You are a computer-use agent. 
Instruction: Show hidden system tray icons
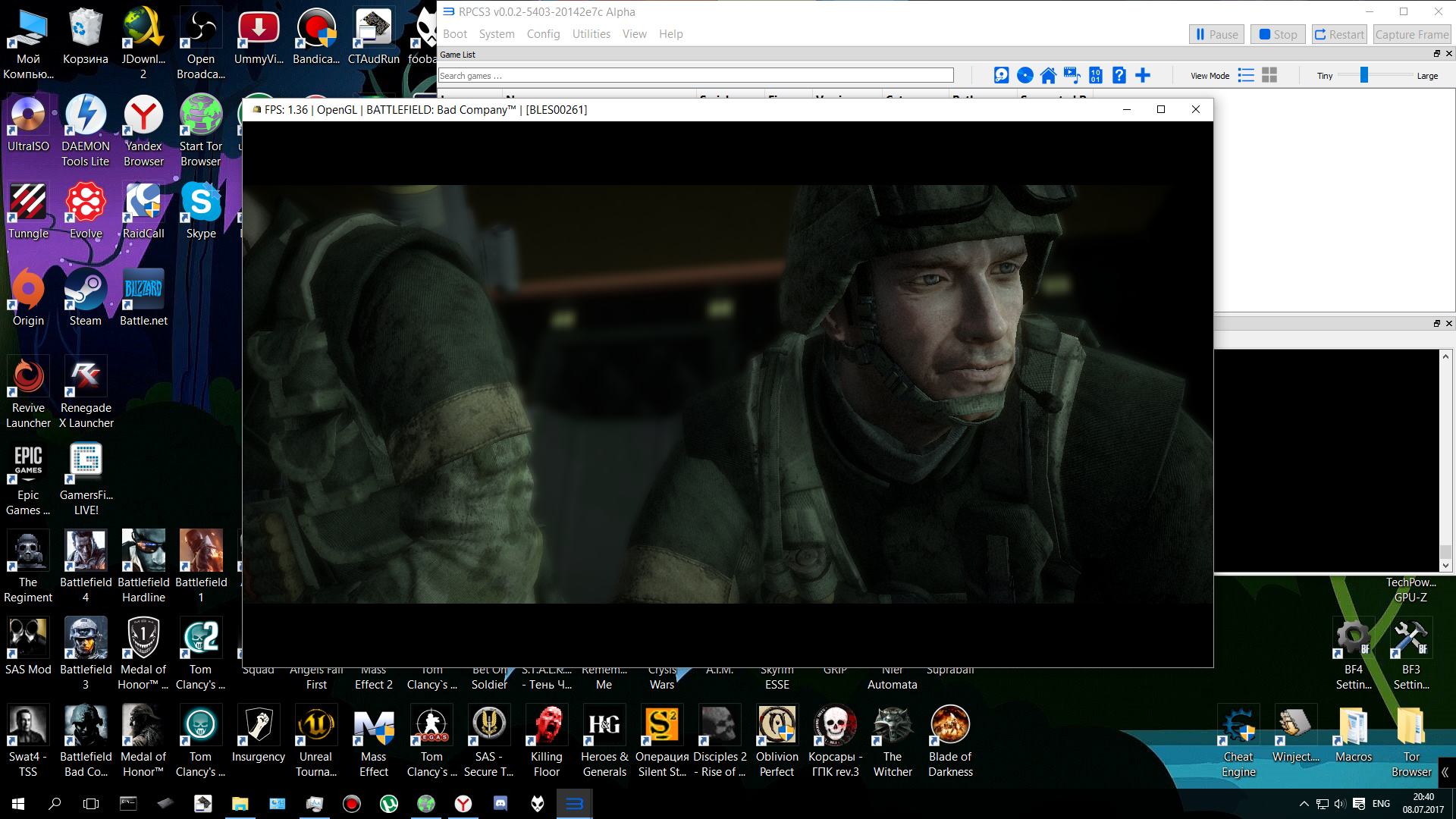coord(1304,804)
